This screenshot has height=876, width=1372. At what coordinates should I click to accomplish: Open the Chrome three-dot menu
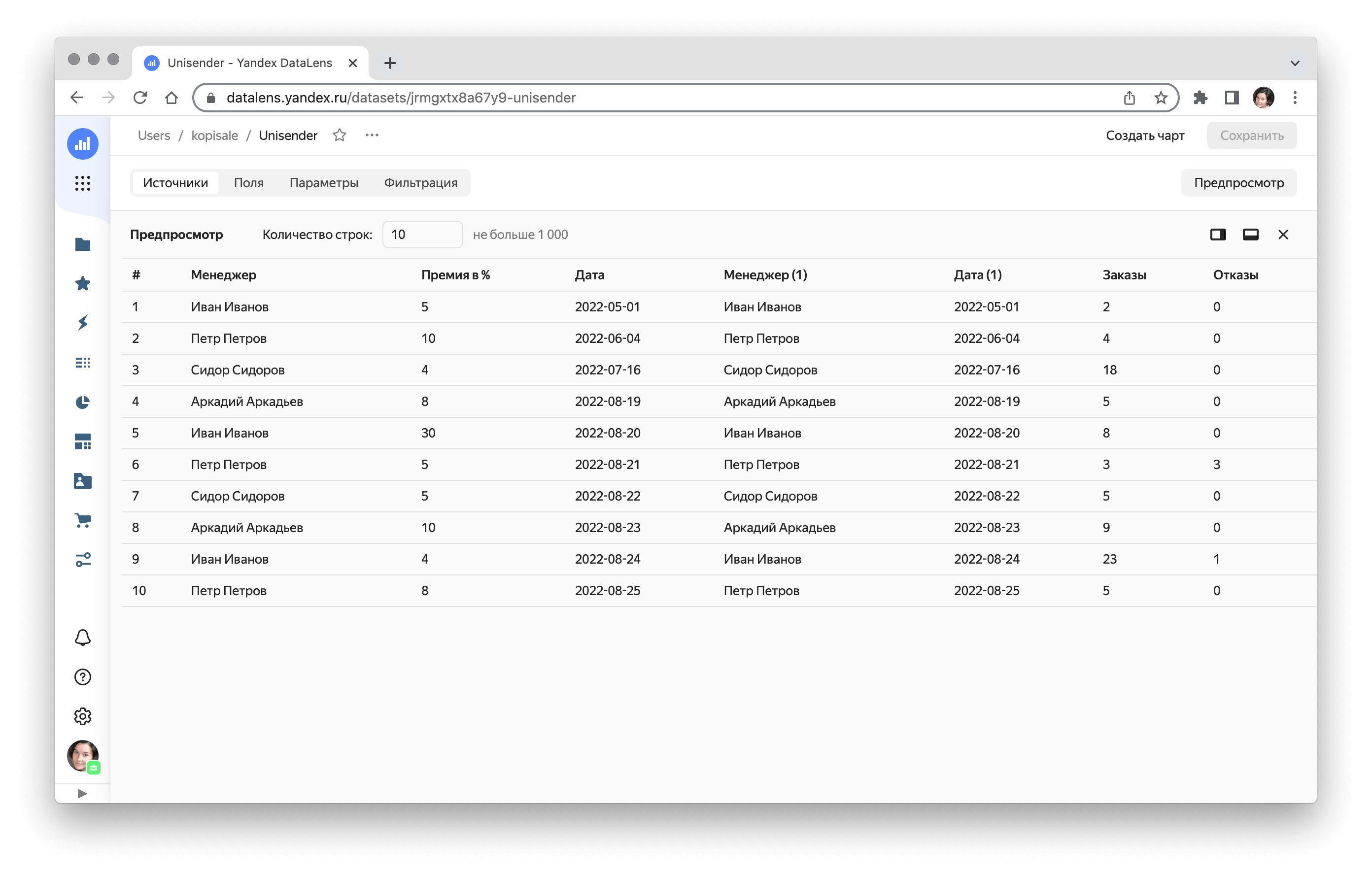[1295, 98]
